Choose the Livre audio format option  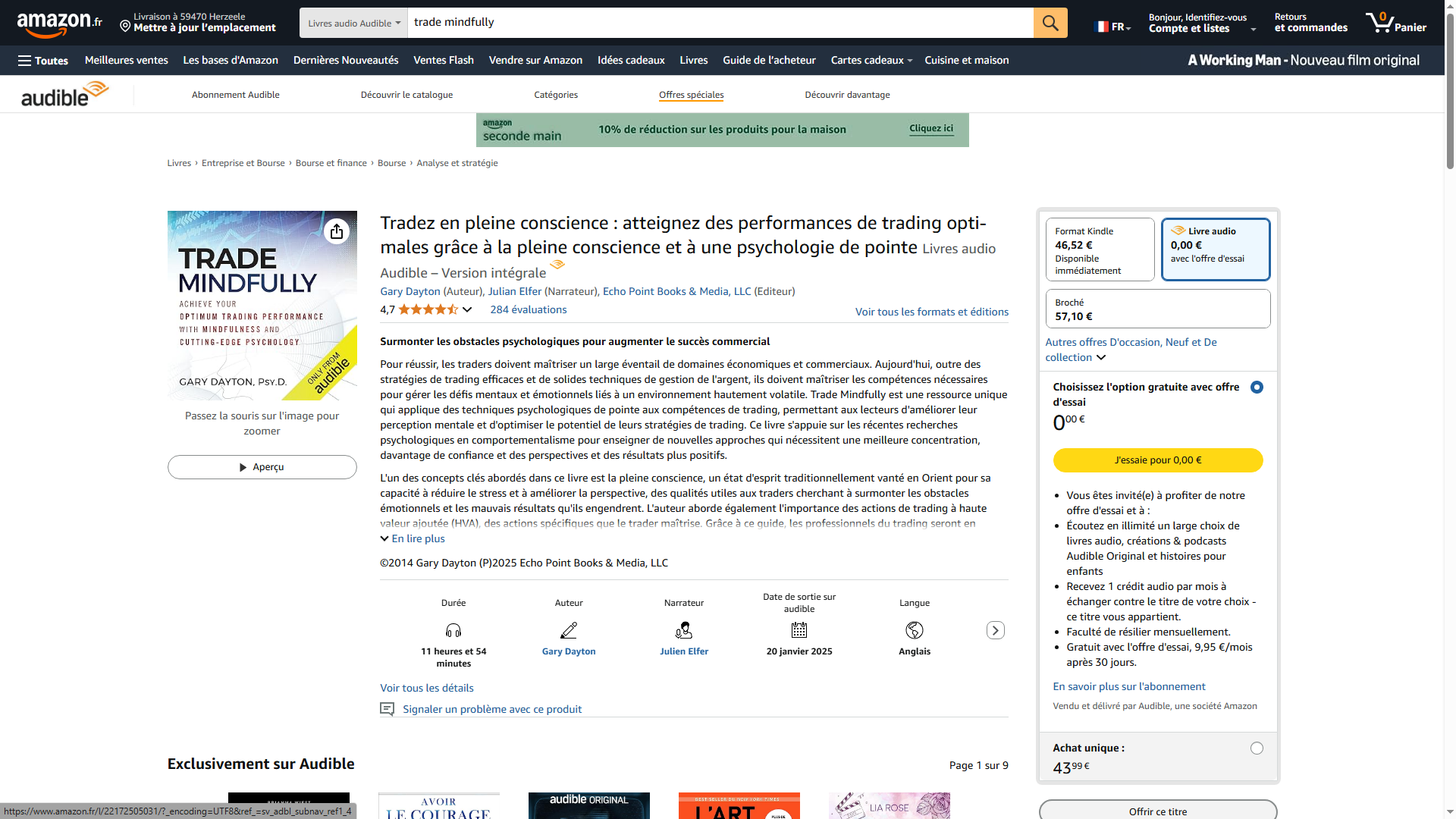[x=1215, y=249]
